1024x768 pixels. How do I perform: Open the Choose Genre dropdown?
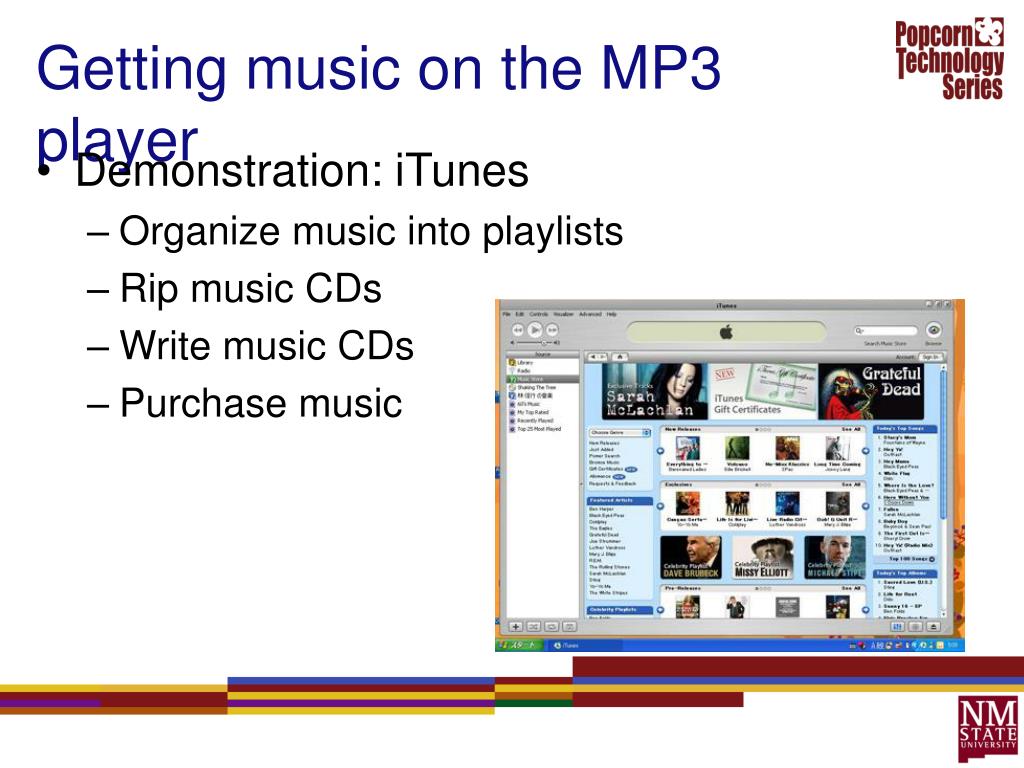pos(620,433)
